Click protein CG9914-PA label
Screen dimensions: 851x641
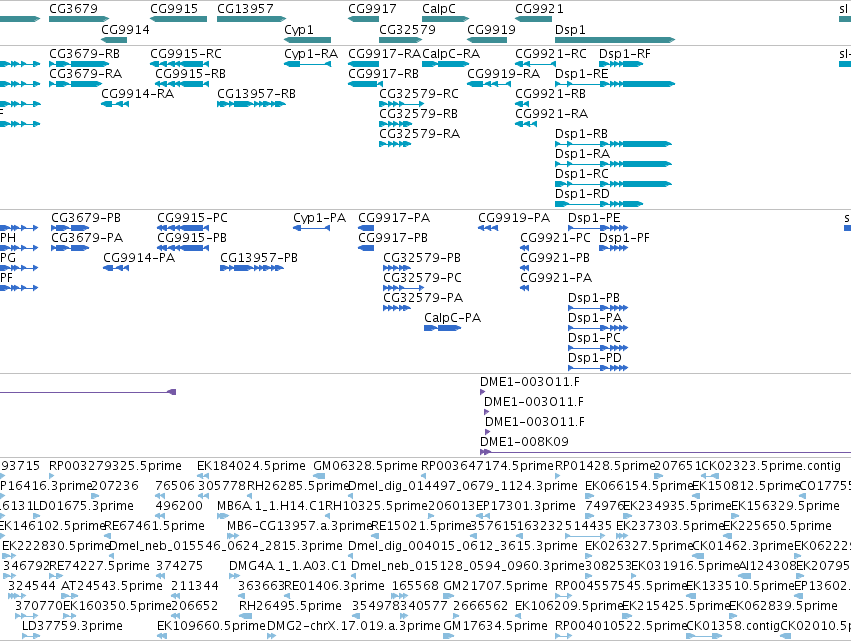click(139, 258)
